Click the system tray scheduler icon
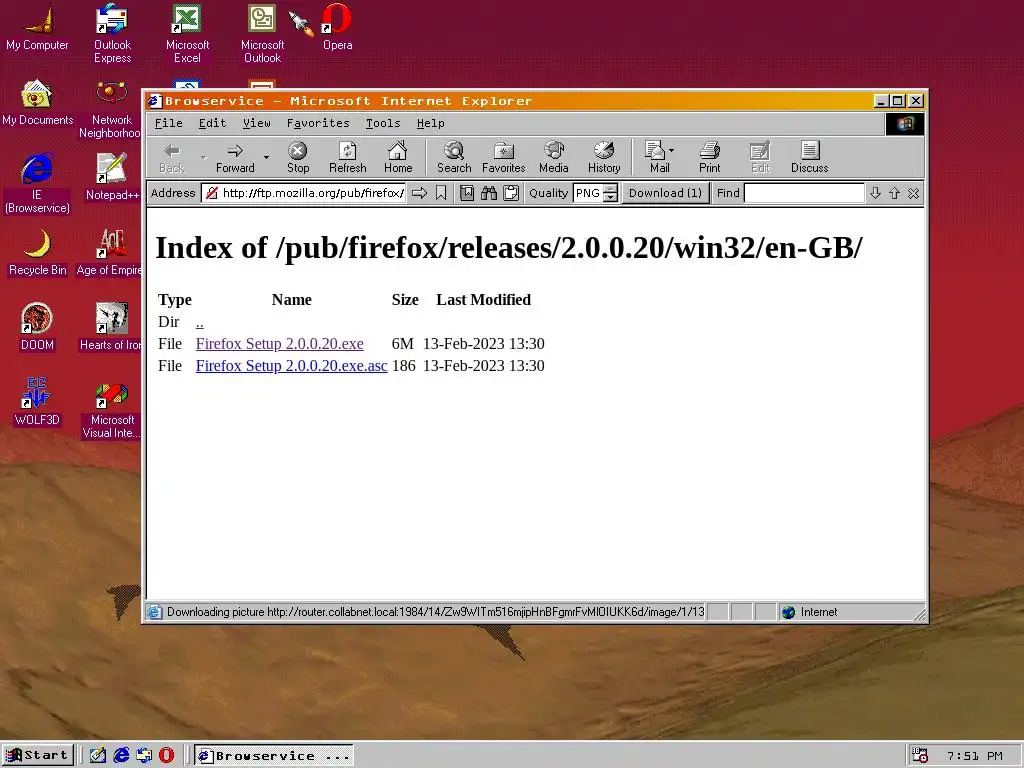This screenshot has width=1024, height=768. [x=920, y=755]
